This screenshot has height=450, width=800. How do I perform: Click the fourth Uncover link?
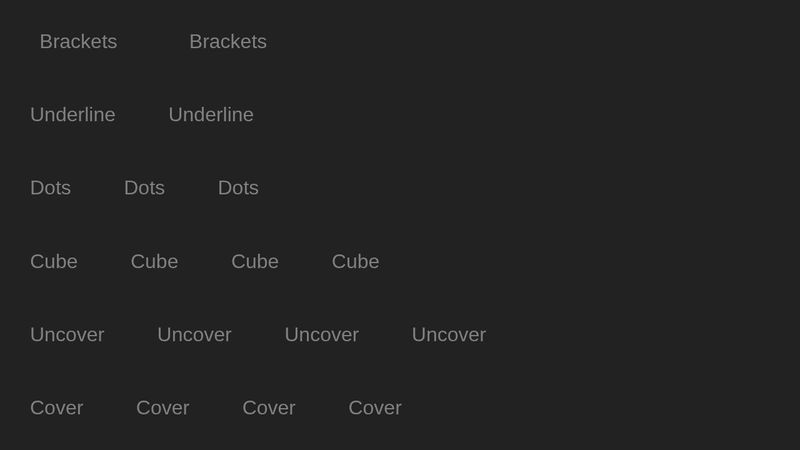[x=449, y=335]
